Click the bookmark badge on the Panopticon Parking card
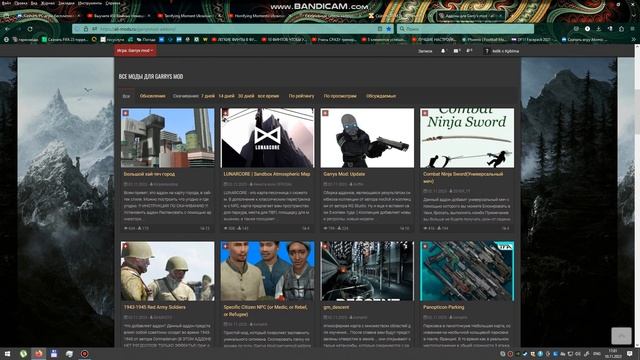This screenshot has height=360, width=640. (x=425, y=246)
